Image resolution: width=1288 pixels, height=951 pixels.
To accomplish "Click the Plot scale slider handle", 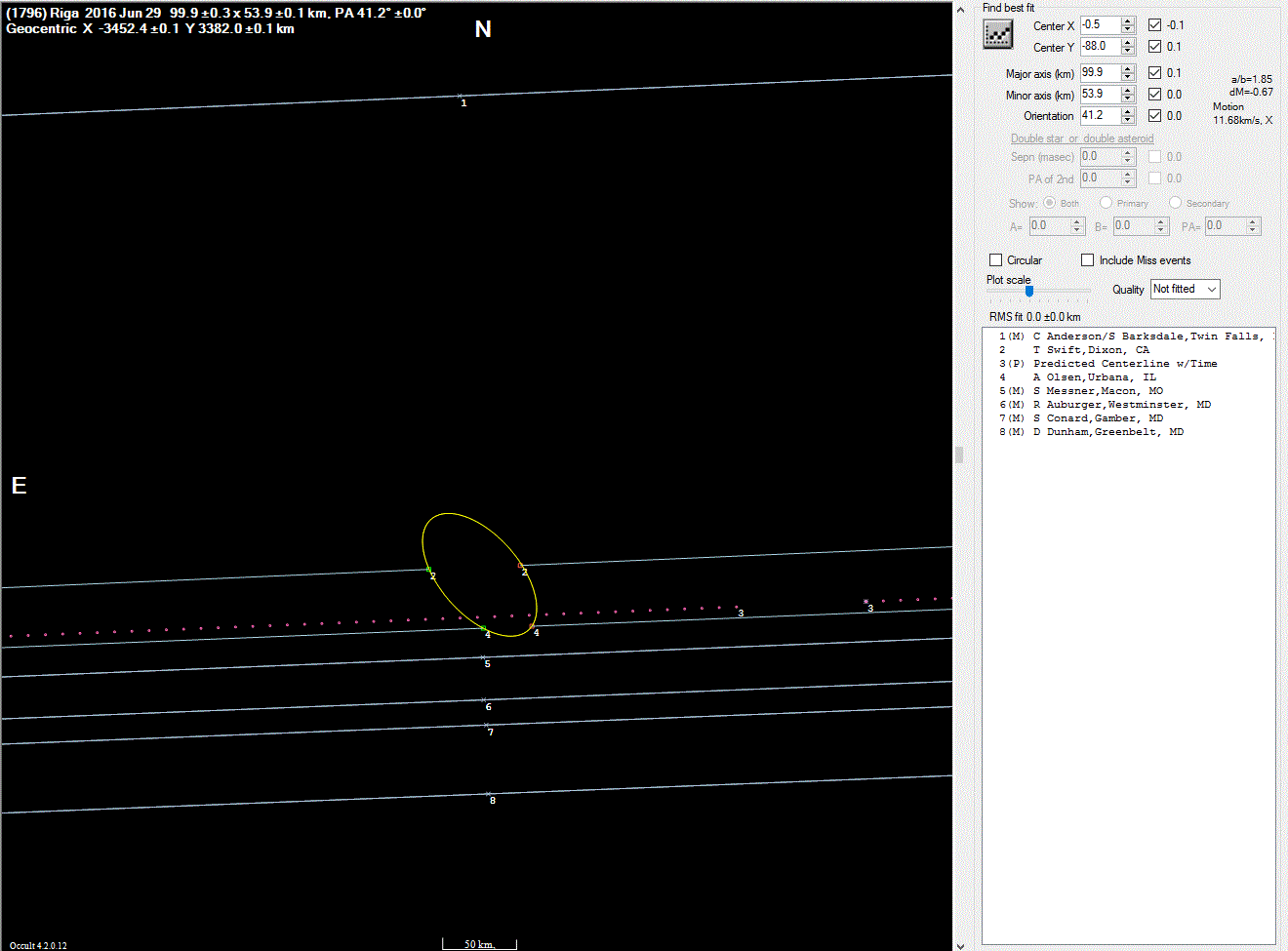I will pos(1029,291).
